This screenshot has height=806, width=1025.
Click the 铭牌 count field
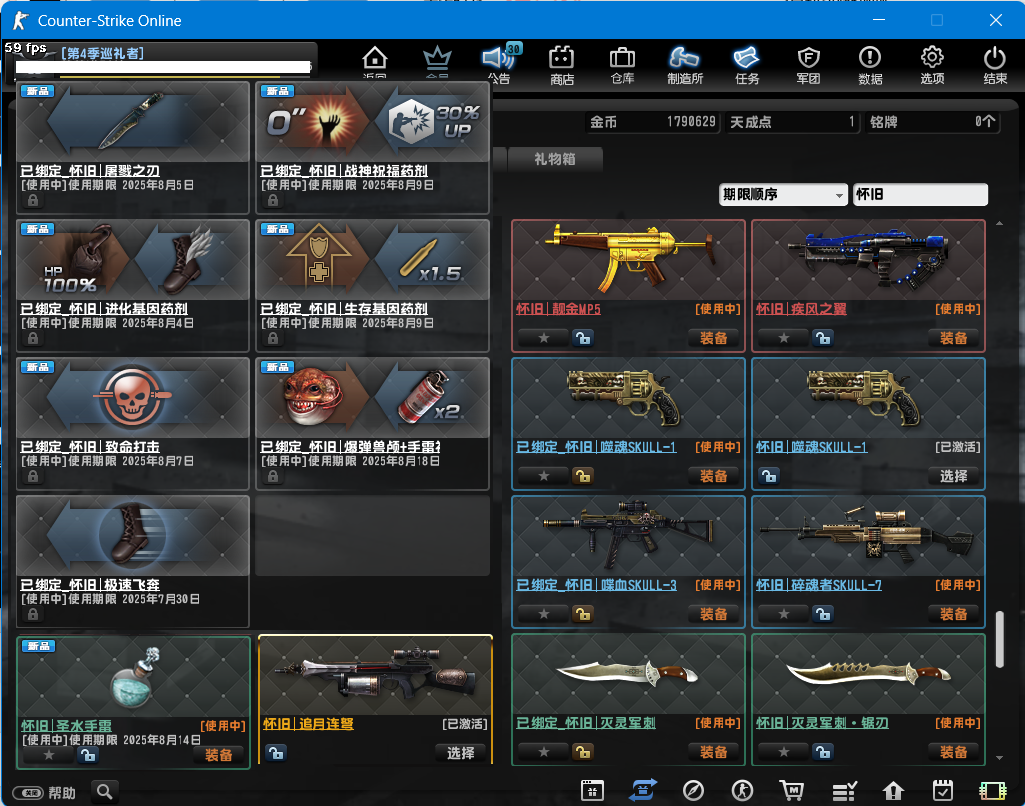point(932,122)
